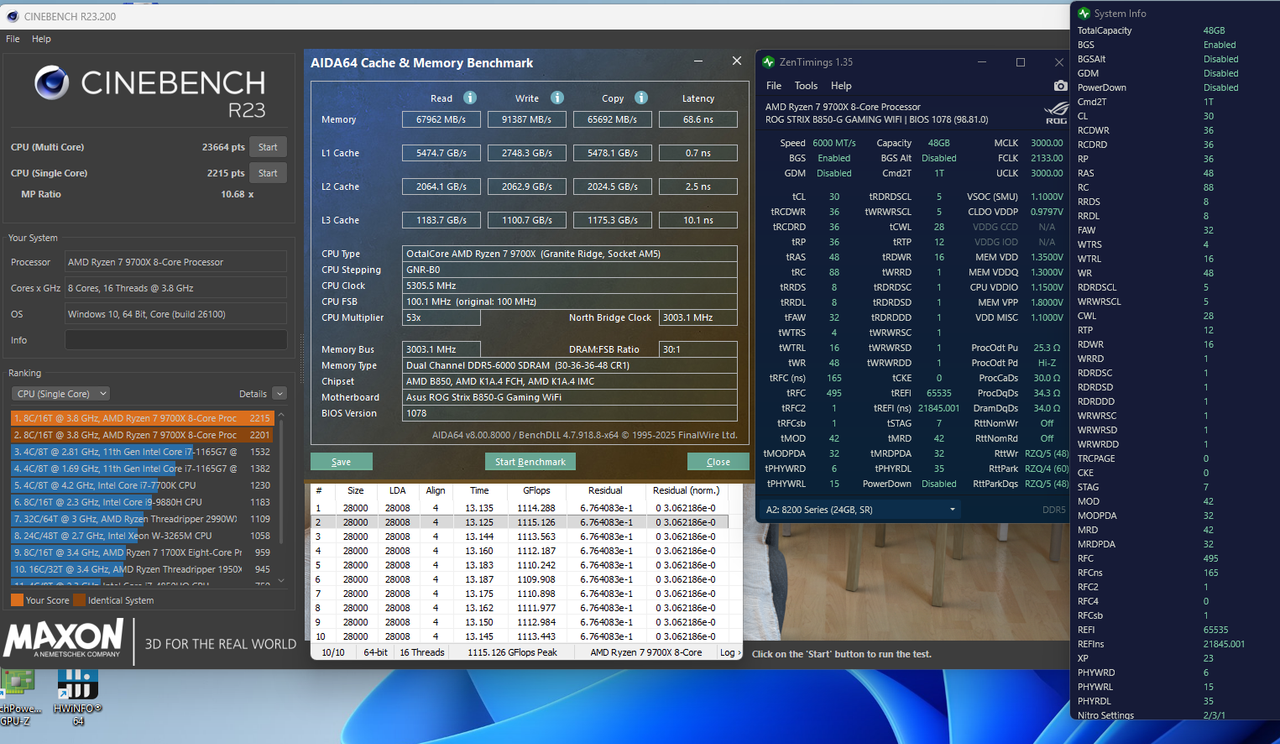Take a screenshot with ZenTimings camera icon
Image resolution: width=1280 pixels, height=744 pixels.
1060,87
